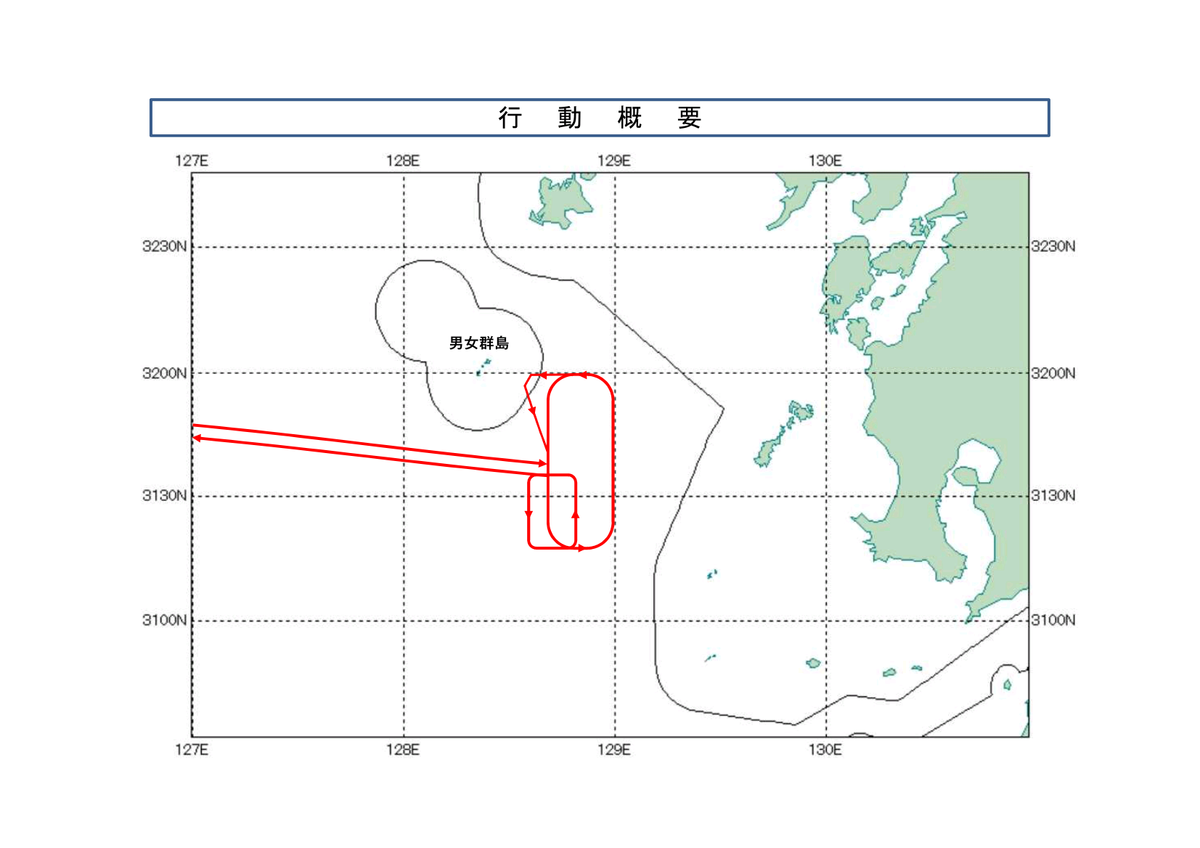1200x848 pixels.
Task: Select the 3200N label on the right axis
Action: 1053,373
